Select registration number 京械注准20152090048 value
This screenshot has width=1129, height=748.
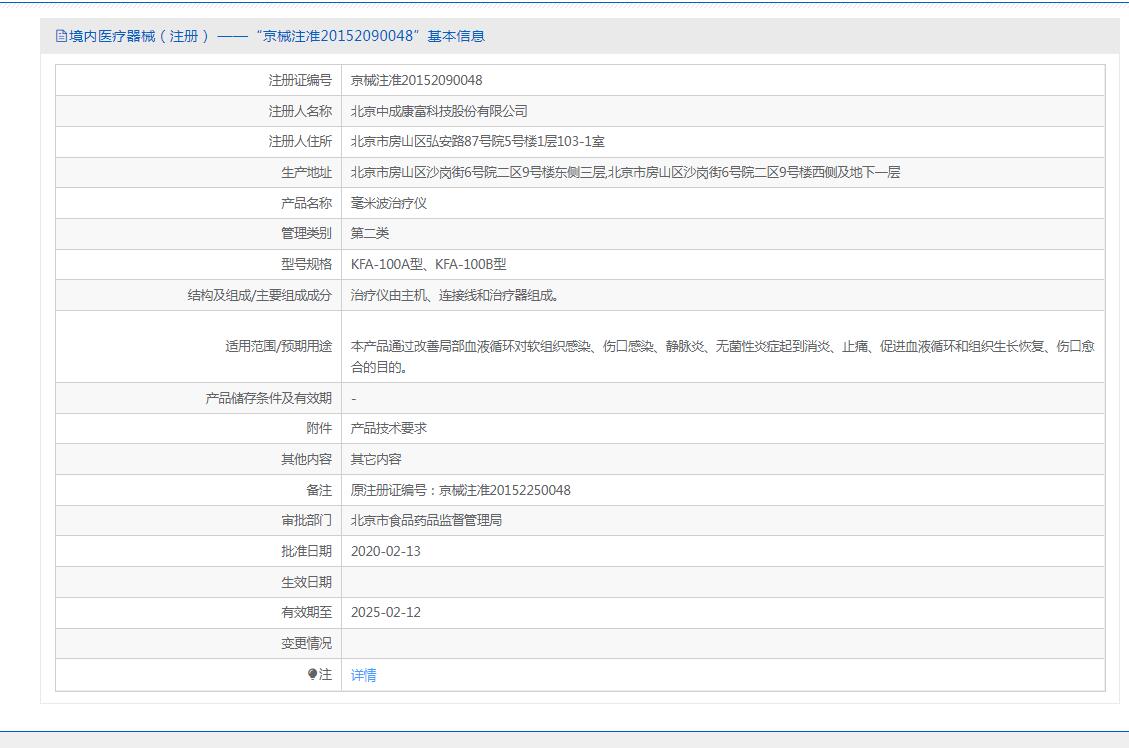[416, 80]
